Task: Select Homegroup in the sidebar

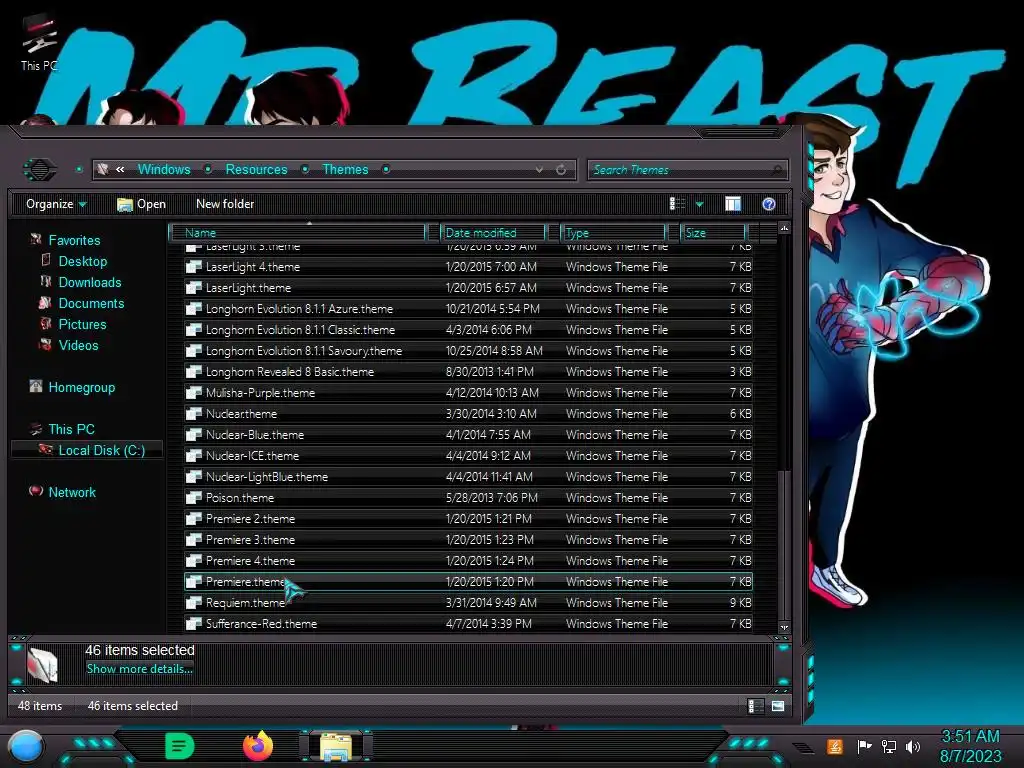Action: (81, 387)
